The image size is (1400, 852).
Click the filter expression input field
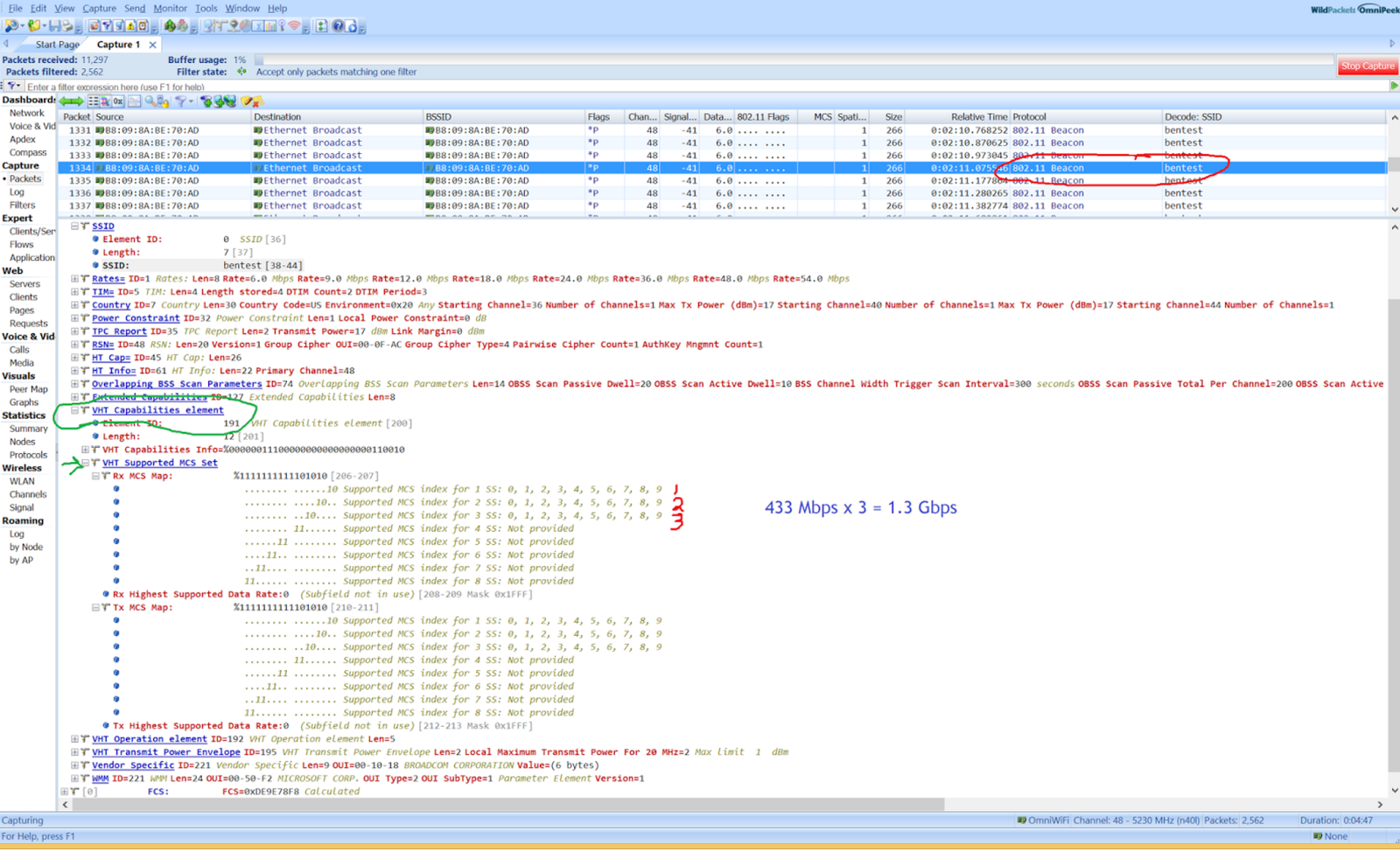click(x=705, y=87)
